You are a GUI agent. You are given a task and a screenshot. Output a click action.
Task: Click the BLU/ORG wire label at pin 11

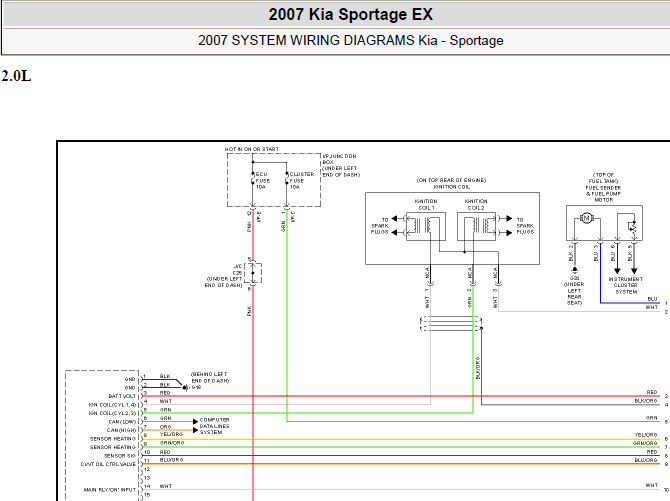tap(171, 460)
